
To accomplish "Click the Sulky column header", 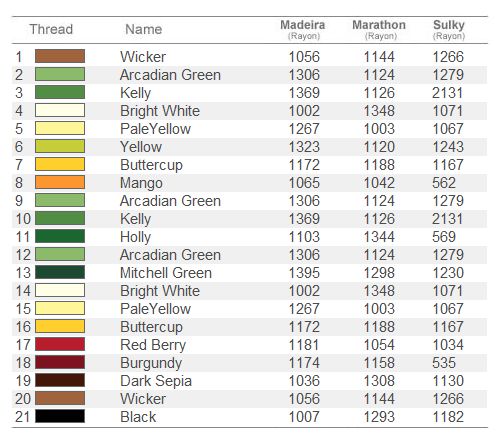I will [449, 29].
